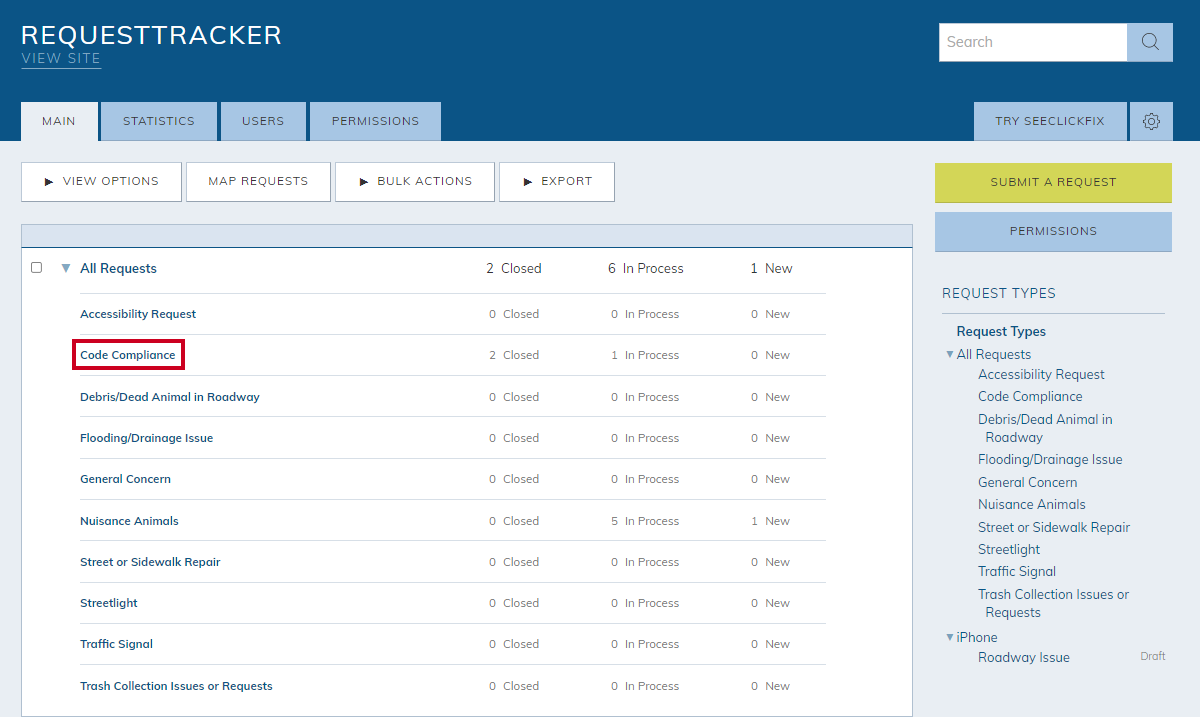The image size is (1200, 717).
Task: Follow the View Site link
Action: [61, 59]
